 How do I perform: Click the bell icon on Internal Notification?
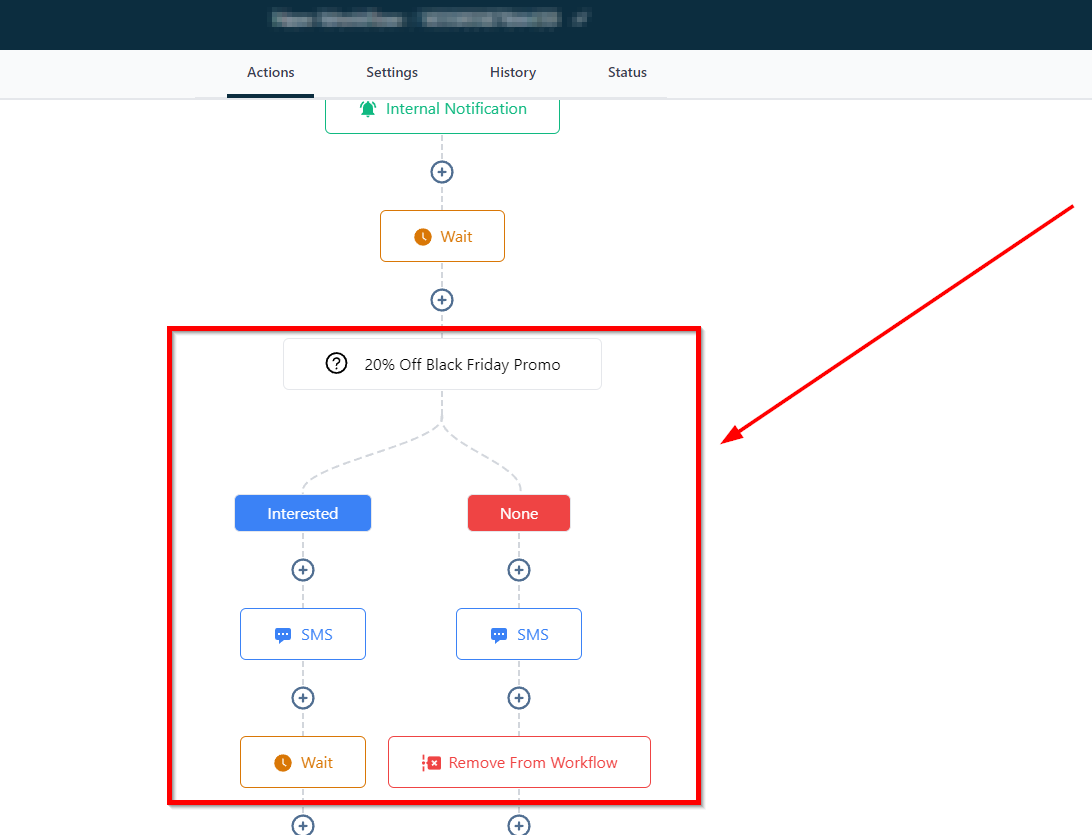tap(368, 109)
